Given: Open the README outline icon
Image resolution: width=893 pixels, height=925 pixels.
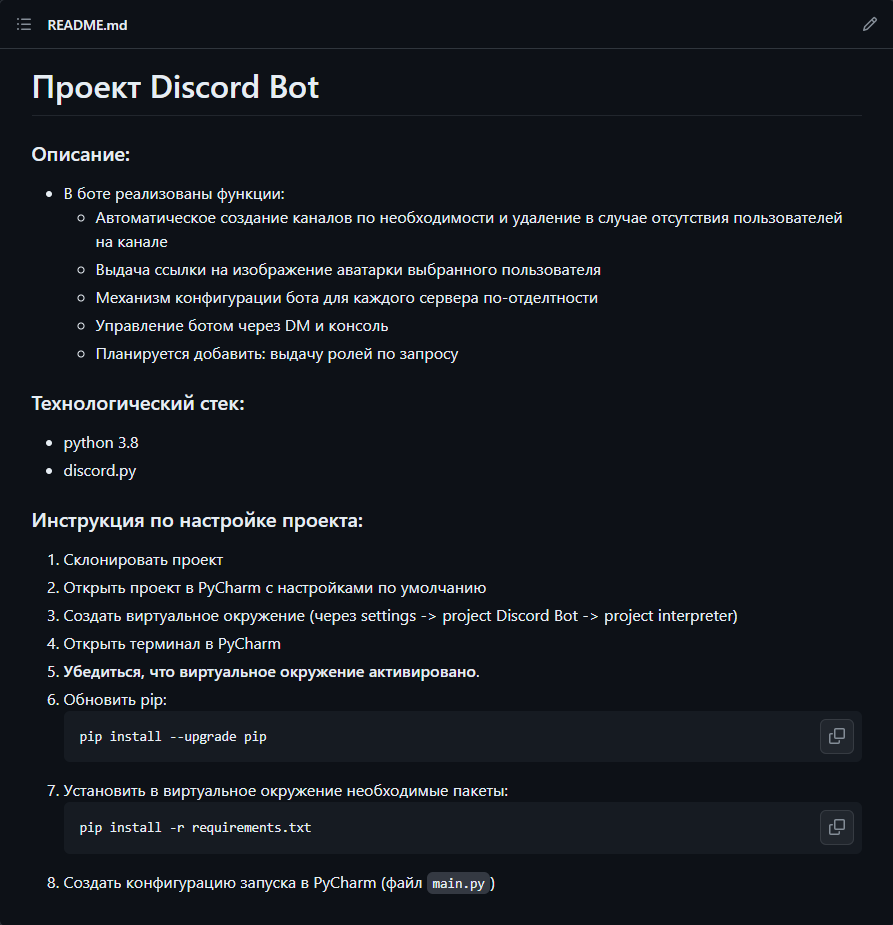Looking at the screenshot, I should pyautogui.click(x=24, y=25).
